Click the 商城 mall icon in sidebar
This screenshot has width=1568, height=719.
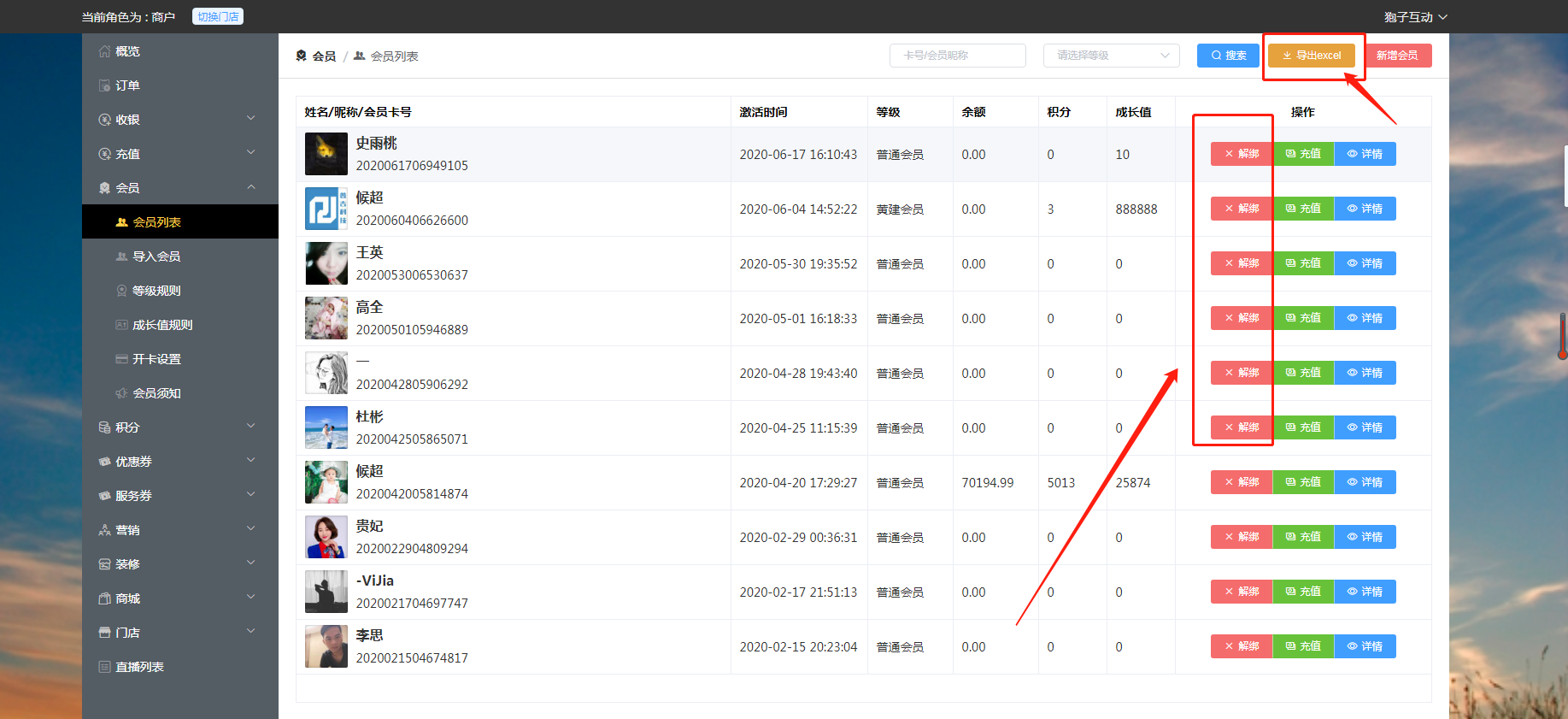(x=104, y=598)
